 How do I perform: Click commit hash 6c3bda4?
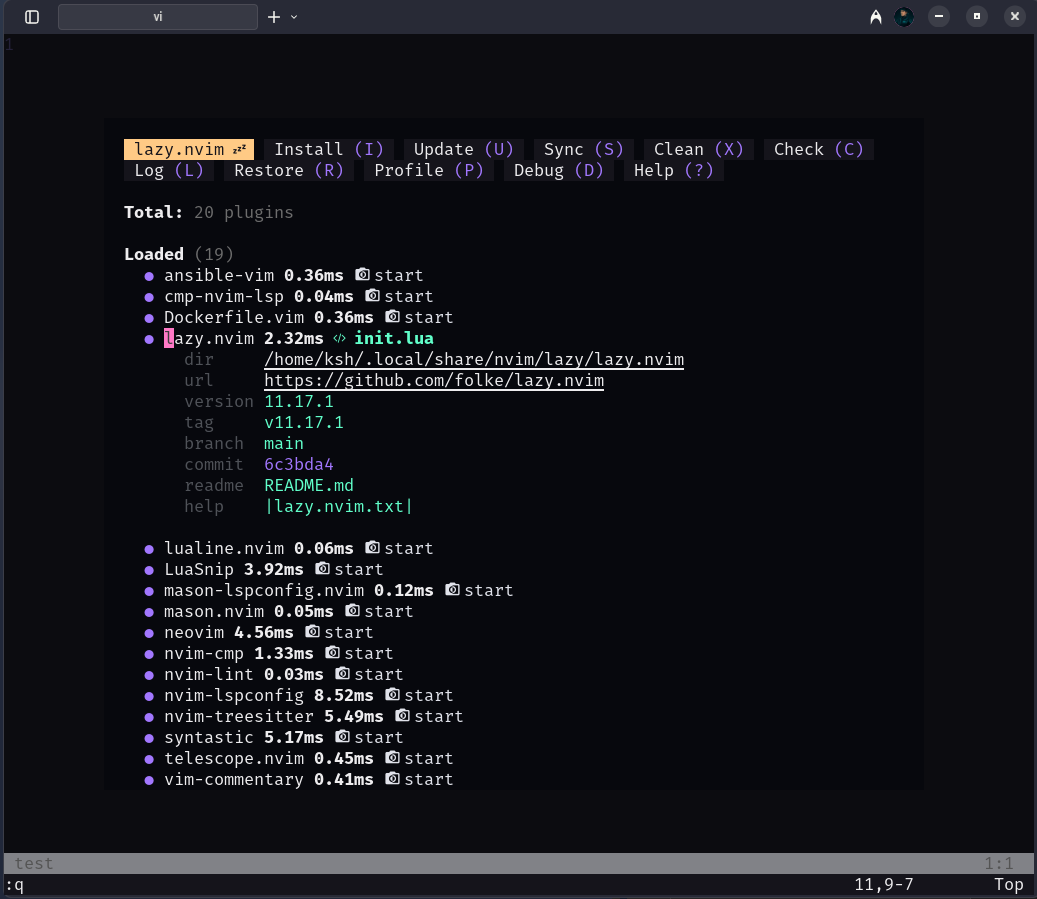point(299,464)
